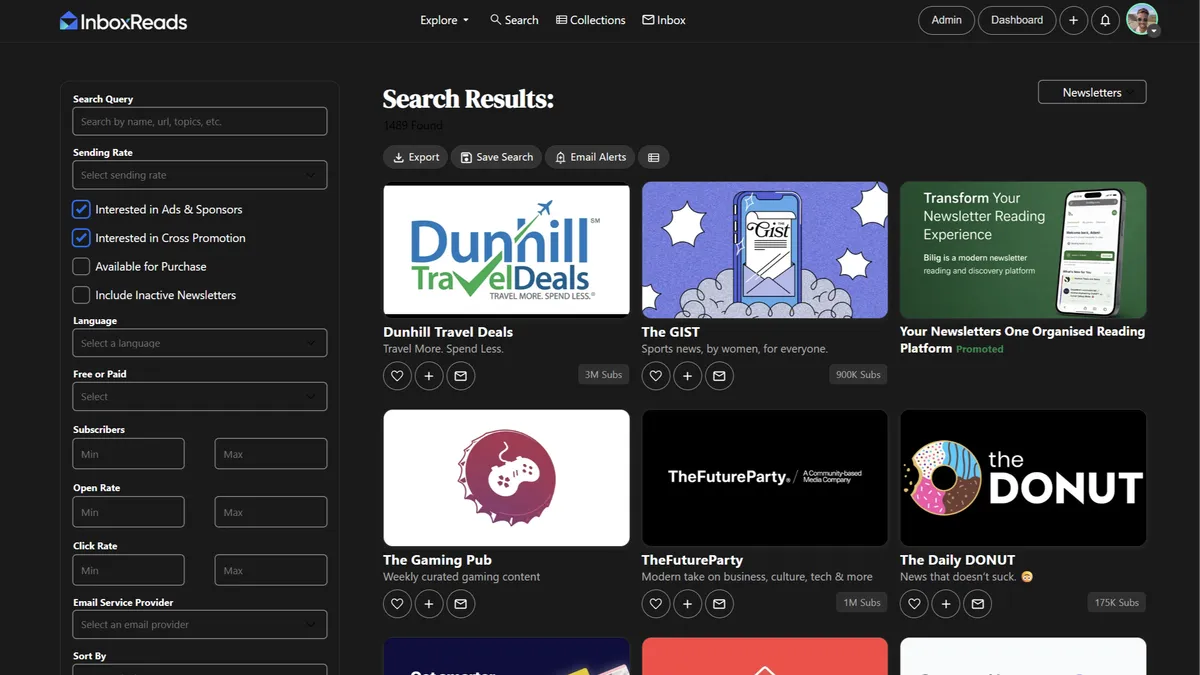This screenshot has width=1200, height=675.
Task: Open the notifications bell
Action: [x=1105, y=20]
